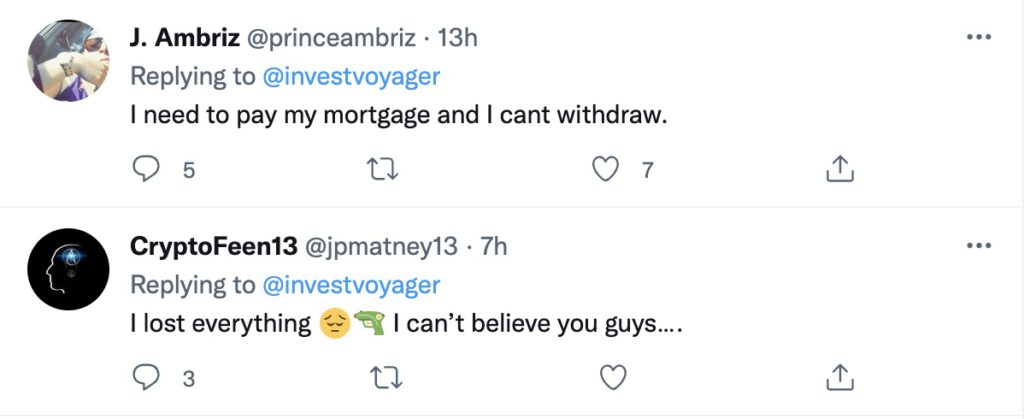Viewport: 1024px width, 419px height.
Task: Retweet CryptoFeen13's tweet
Action: pyautogui.click(x=384, y=377)
